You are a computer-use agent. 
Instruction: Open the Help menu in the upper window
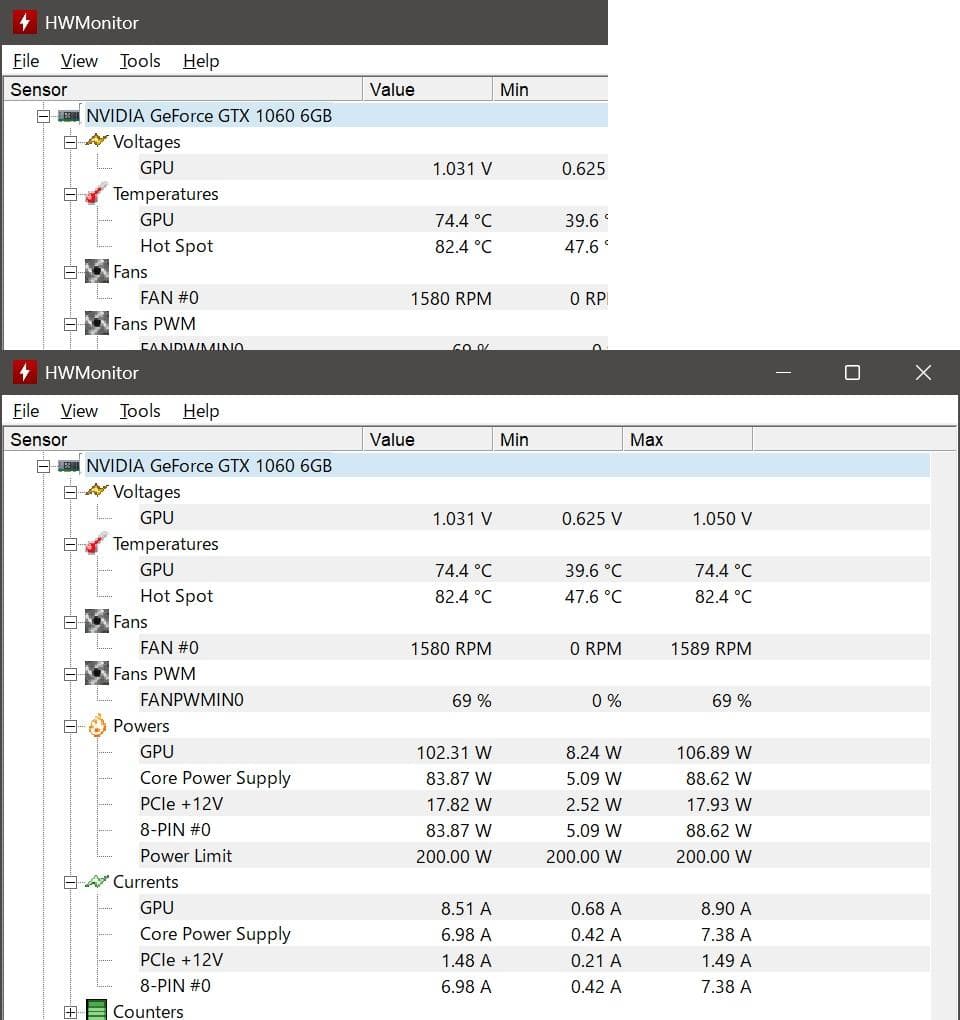pos(201,61)
